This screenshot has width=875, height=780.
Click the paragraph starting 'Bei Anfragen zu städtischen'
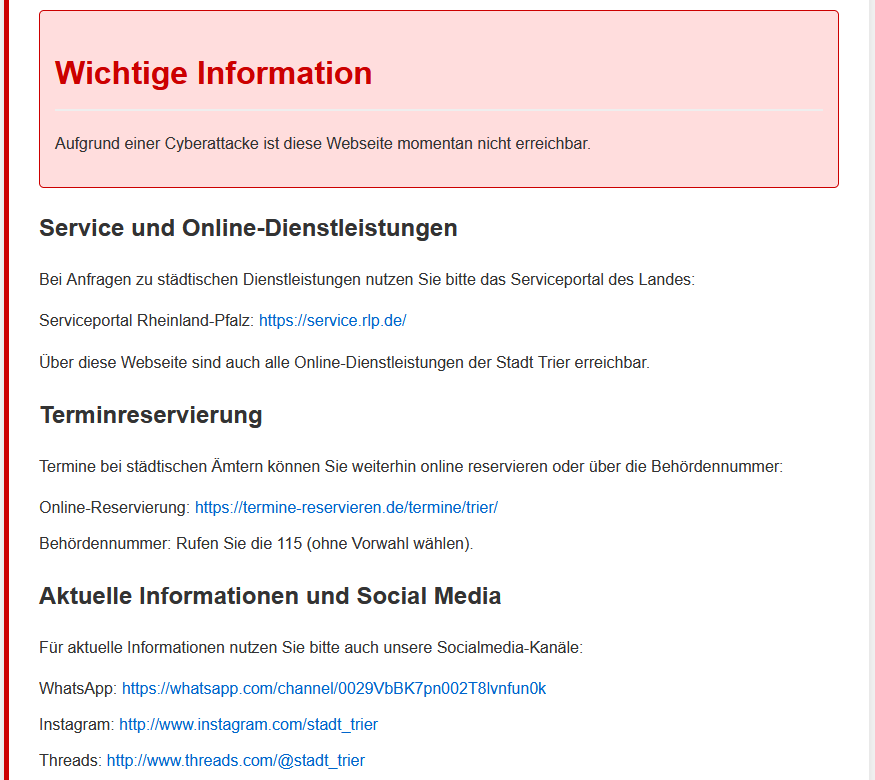click(x=366, y=280)
